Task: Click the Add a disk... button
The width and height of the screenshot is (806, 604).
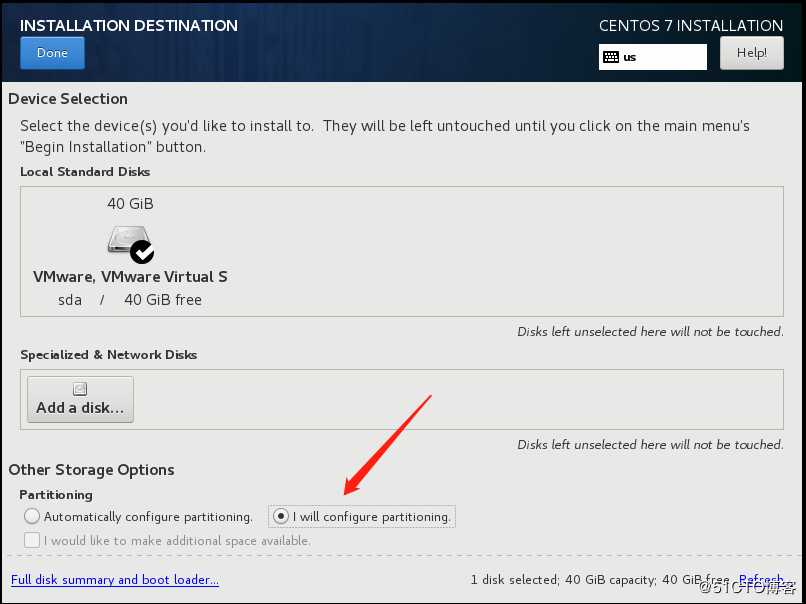Action: (x=80, y=399)
